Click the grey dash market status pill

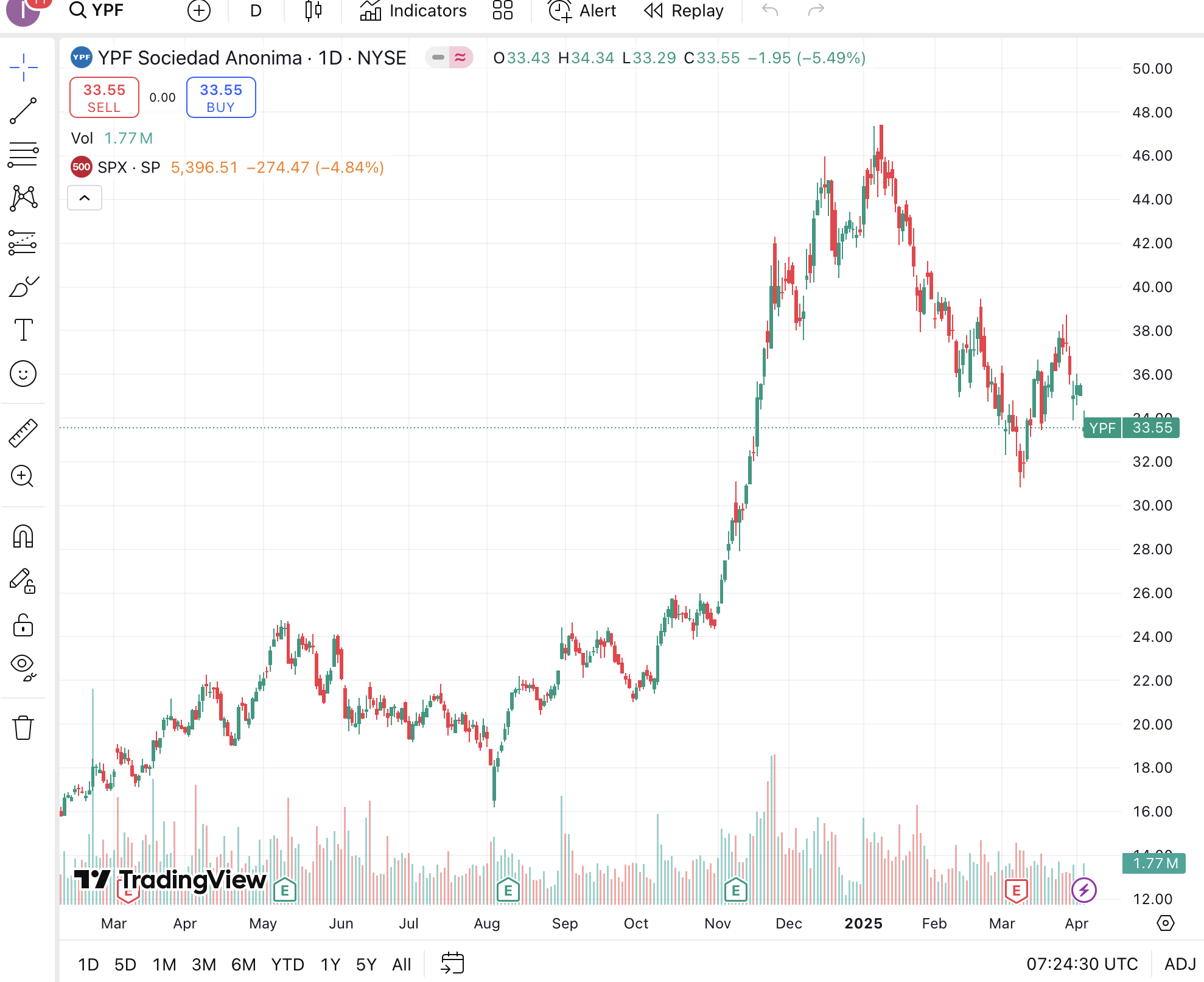click(x=438, y=58)
